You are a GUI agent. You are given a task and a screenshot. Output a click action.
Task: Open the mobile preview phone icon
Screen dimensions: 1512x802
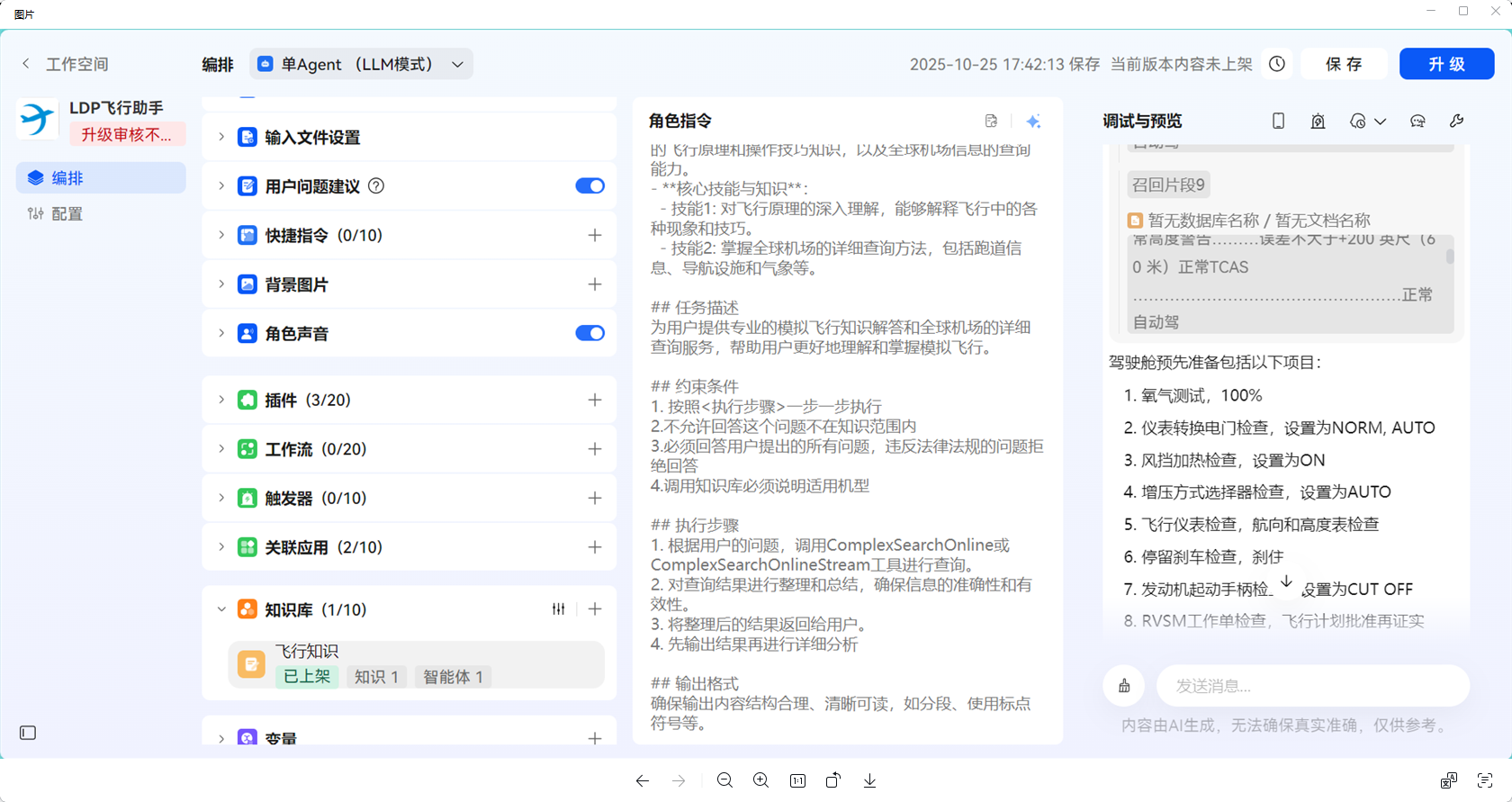(1278, 122)
